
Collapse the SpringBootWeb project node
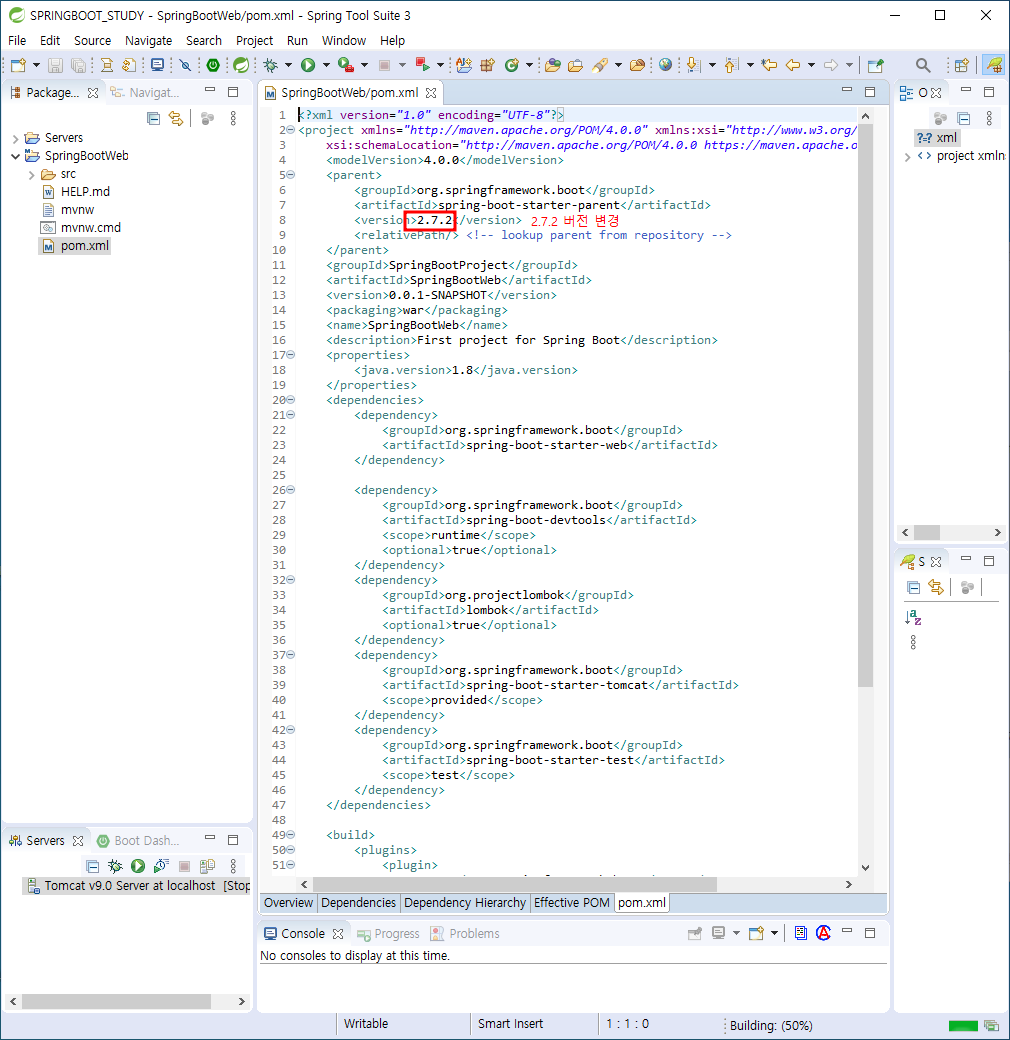(15, 157)
